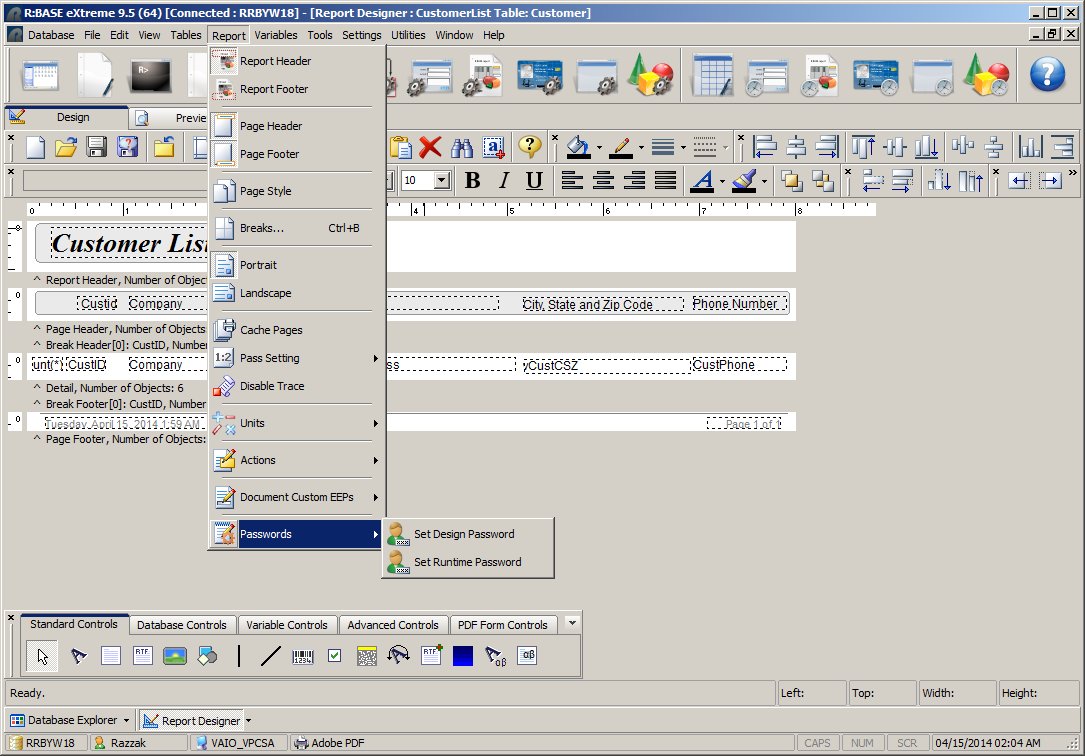Select the Image control icon

click(175, 657)
